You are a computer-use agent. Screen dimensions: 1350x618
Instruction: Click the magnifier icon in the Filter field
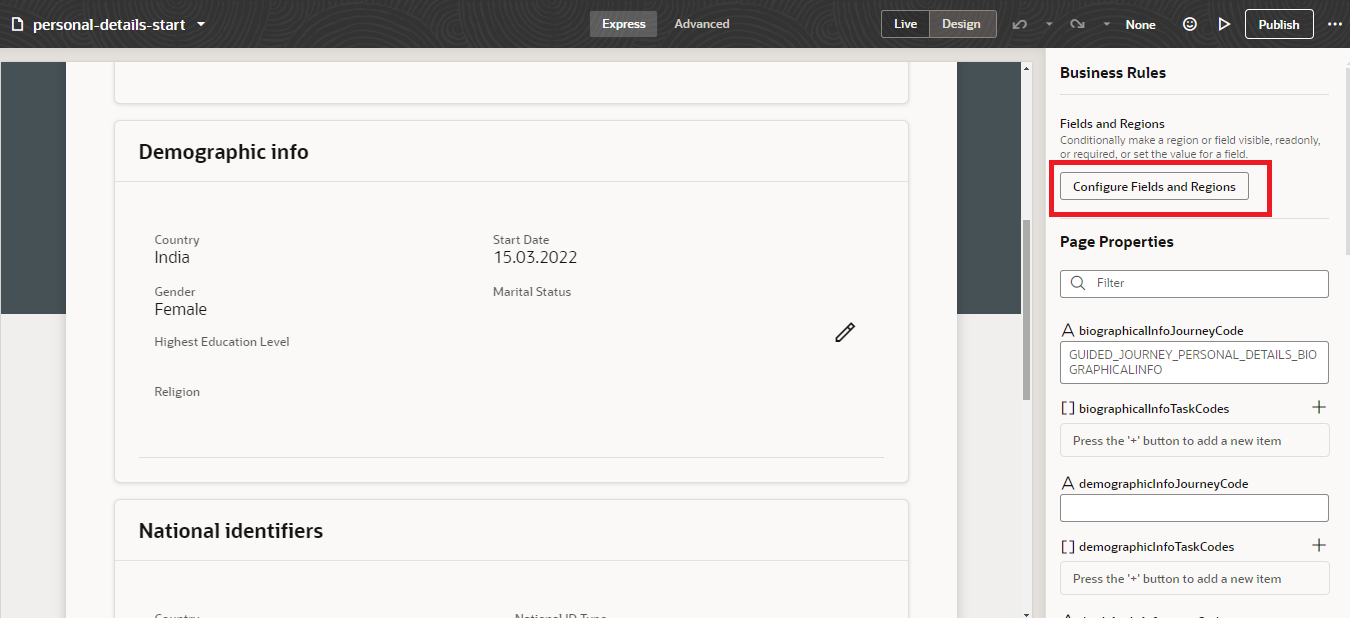pos(1077,283)
